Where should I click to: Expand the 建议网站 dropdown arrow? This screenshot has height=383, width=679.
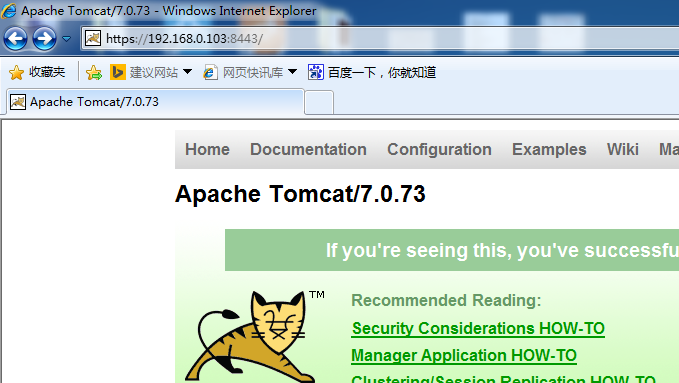click(x=188, y=71)
